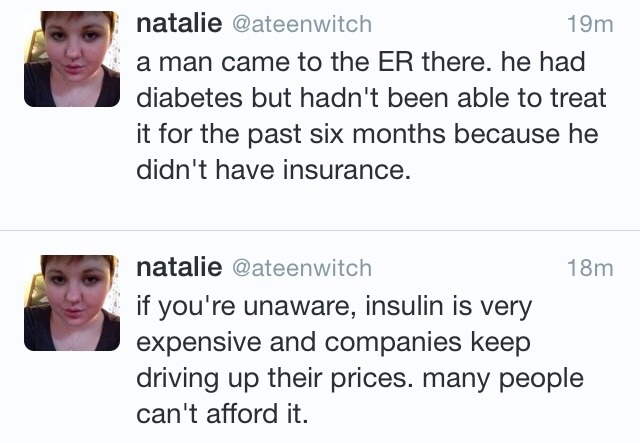Click the line "expensive and companies keep"
Image resolution: width=640 pixels, height=443 pixels.
tap(333, 340)
